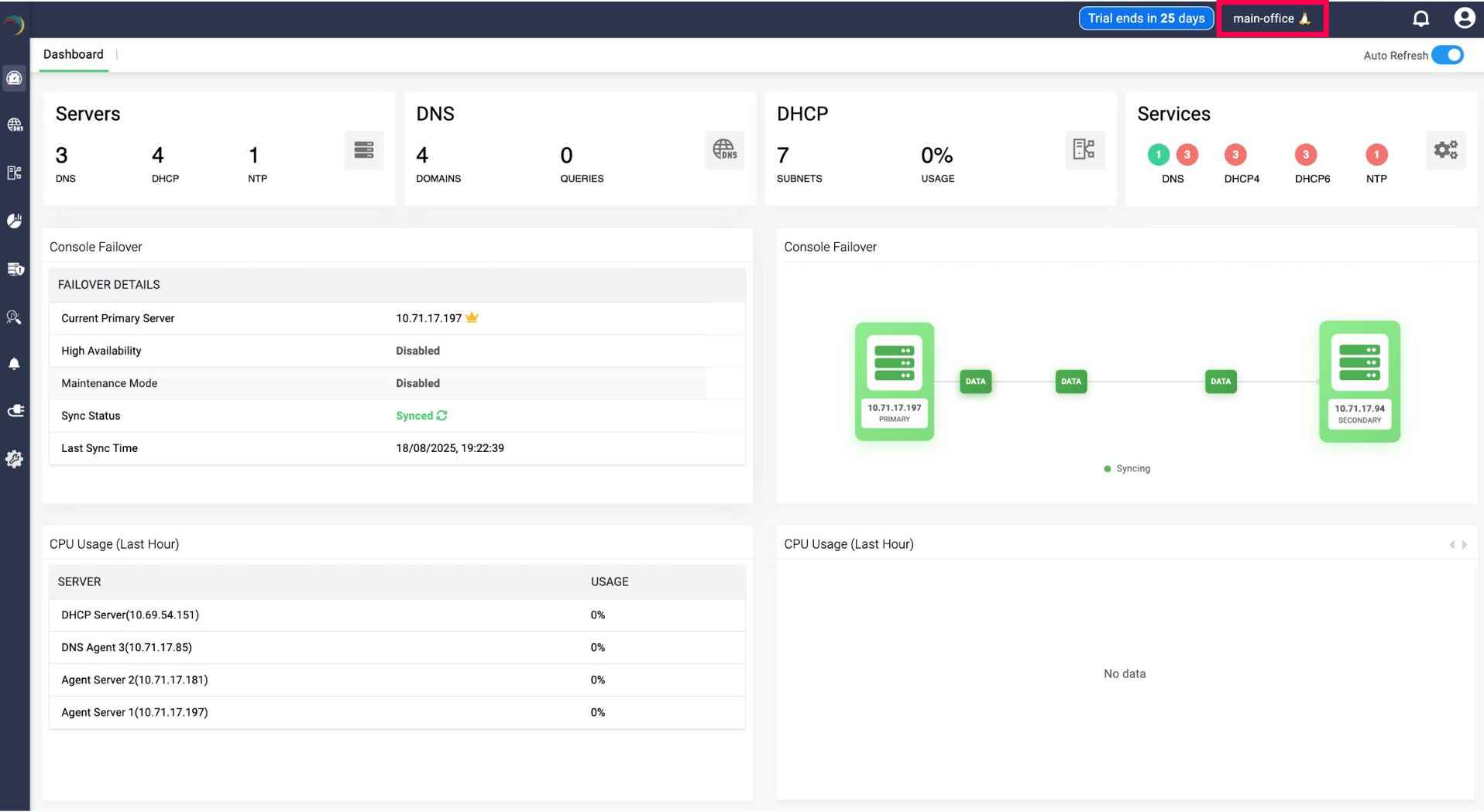
Task: Toggle the Auto Refresh switch
Action: (1447, 55)
